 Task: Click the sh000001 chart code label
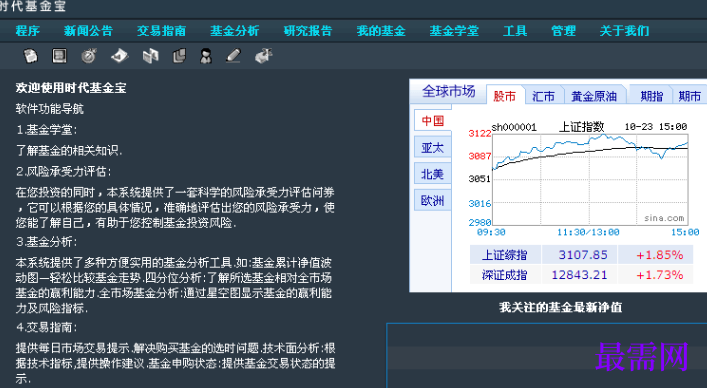pyautogui.click(x=514, y=127)
